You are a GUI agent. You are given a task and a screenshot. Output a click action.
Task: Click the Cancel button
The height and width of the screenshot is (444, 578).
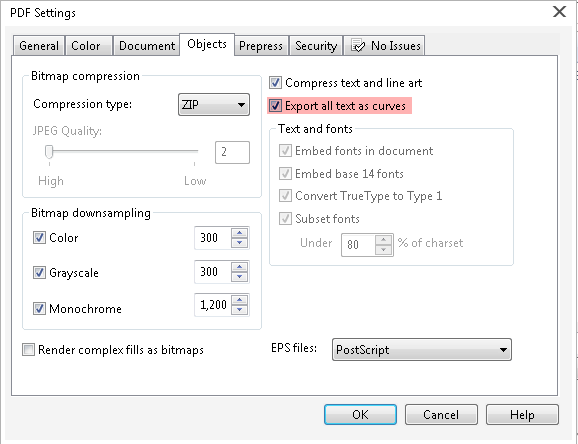coord(441,414)
